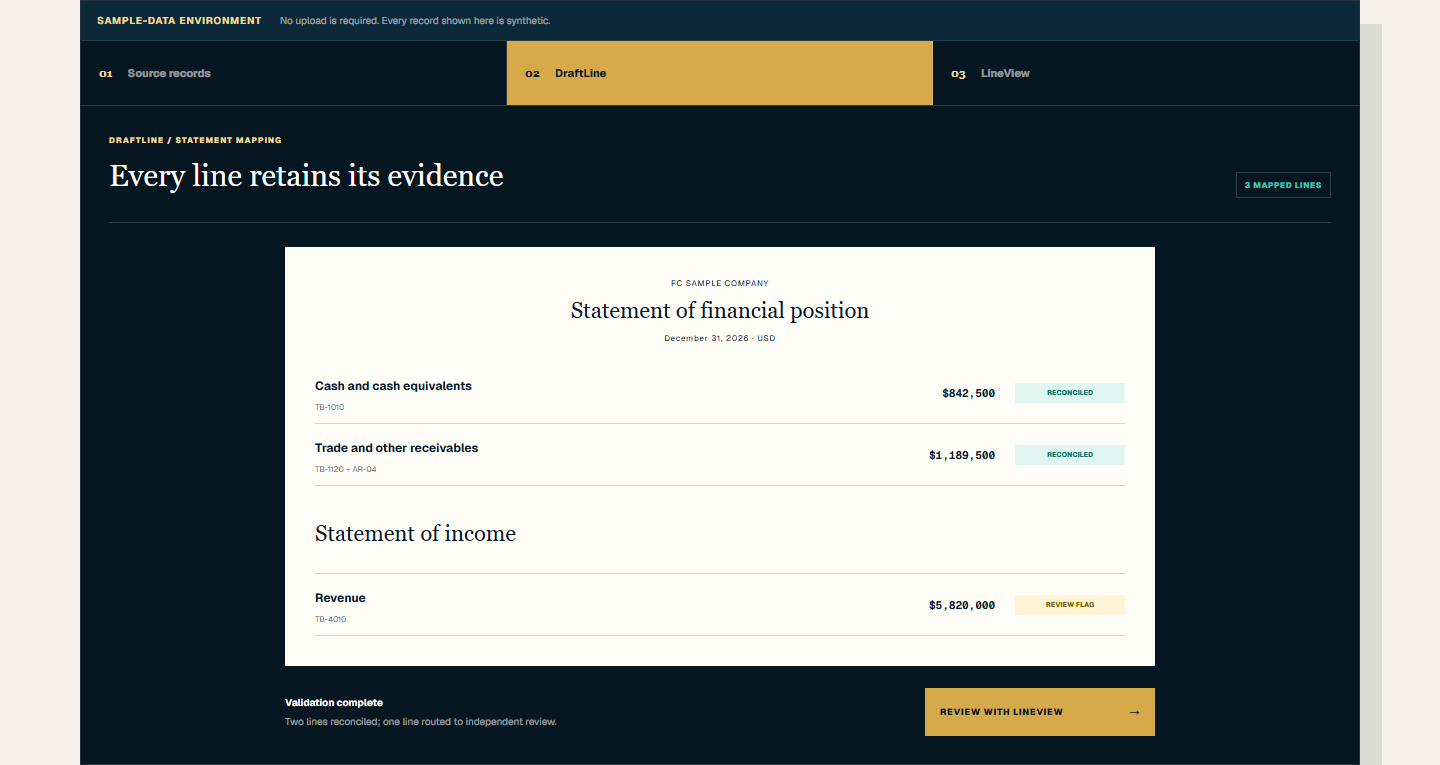Select the DraftLine step tab
The width and height of the screenshot is (1440, 765).
click(720, 73)
